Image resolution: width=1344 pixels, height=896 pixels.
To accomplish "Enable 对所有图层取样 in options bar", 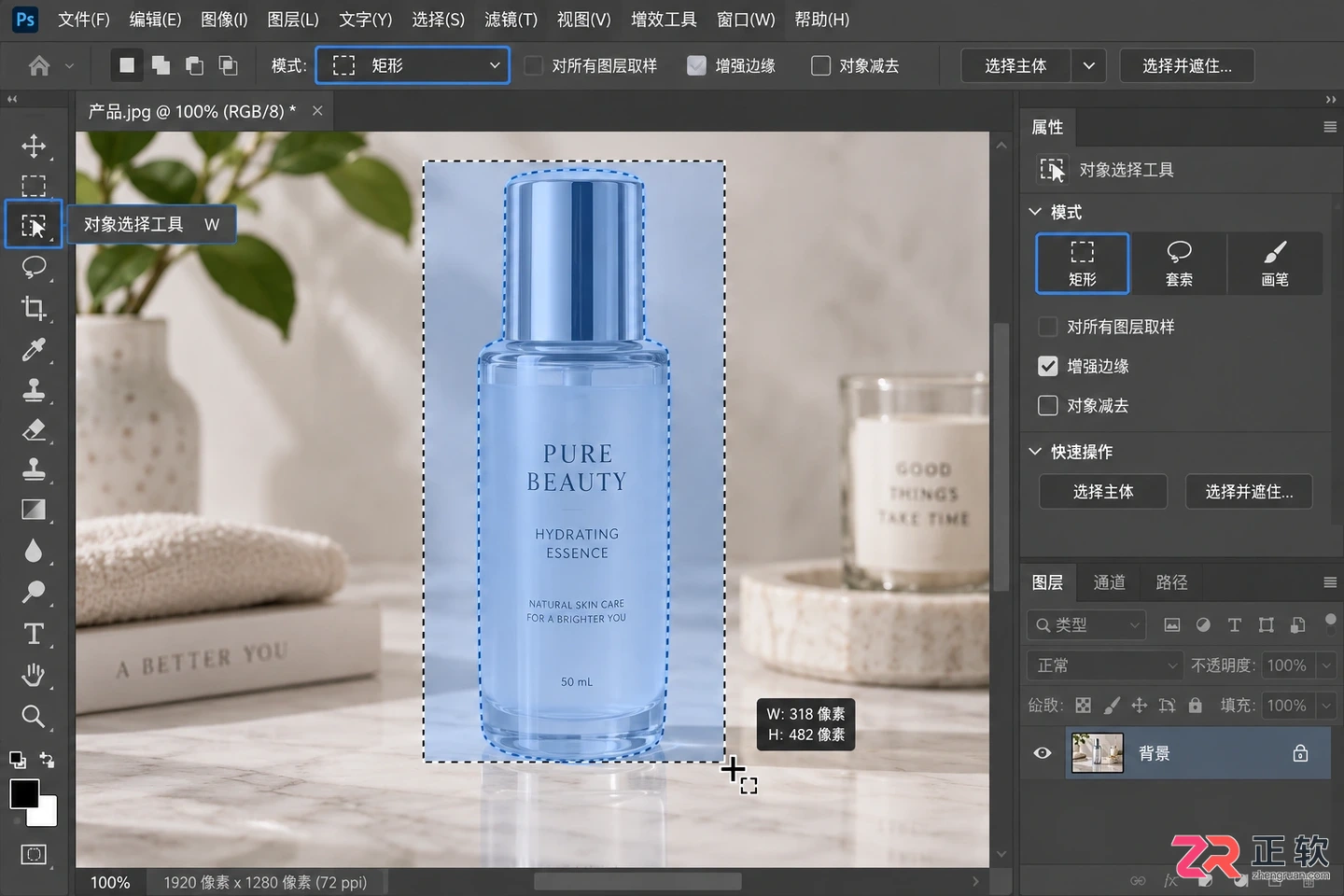I will [533, 65].
